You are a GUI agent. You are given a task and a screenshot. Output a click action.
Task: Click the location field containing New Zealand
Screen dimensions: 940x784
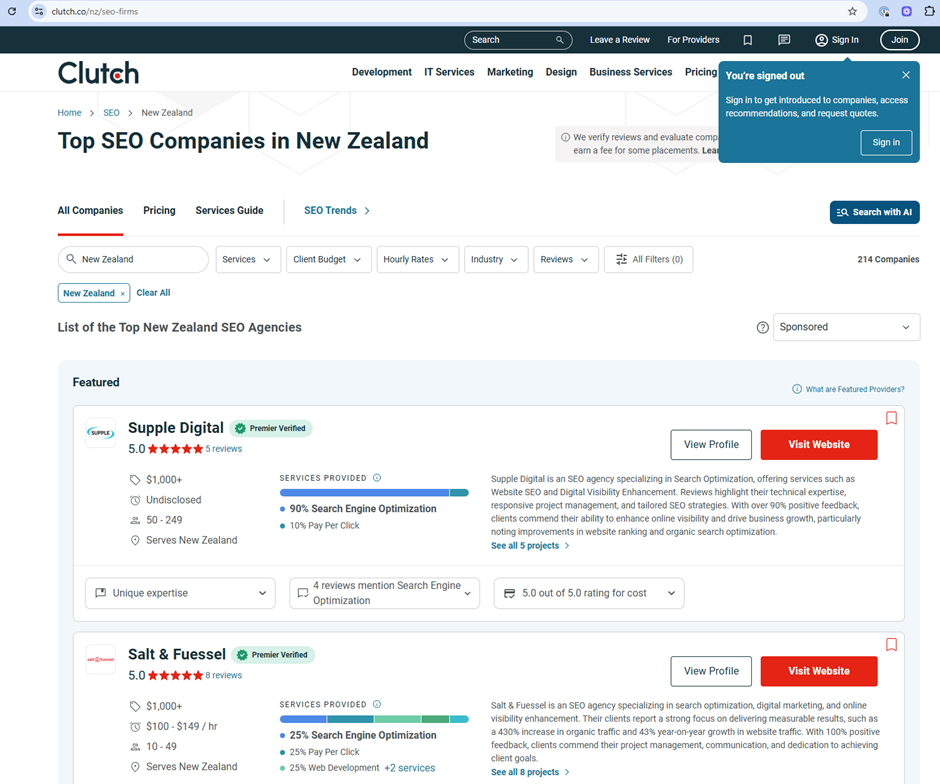point(133,260)
